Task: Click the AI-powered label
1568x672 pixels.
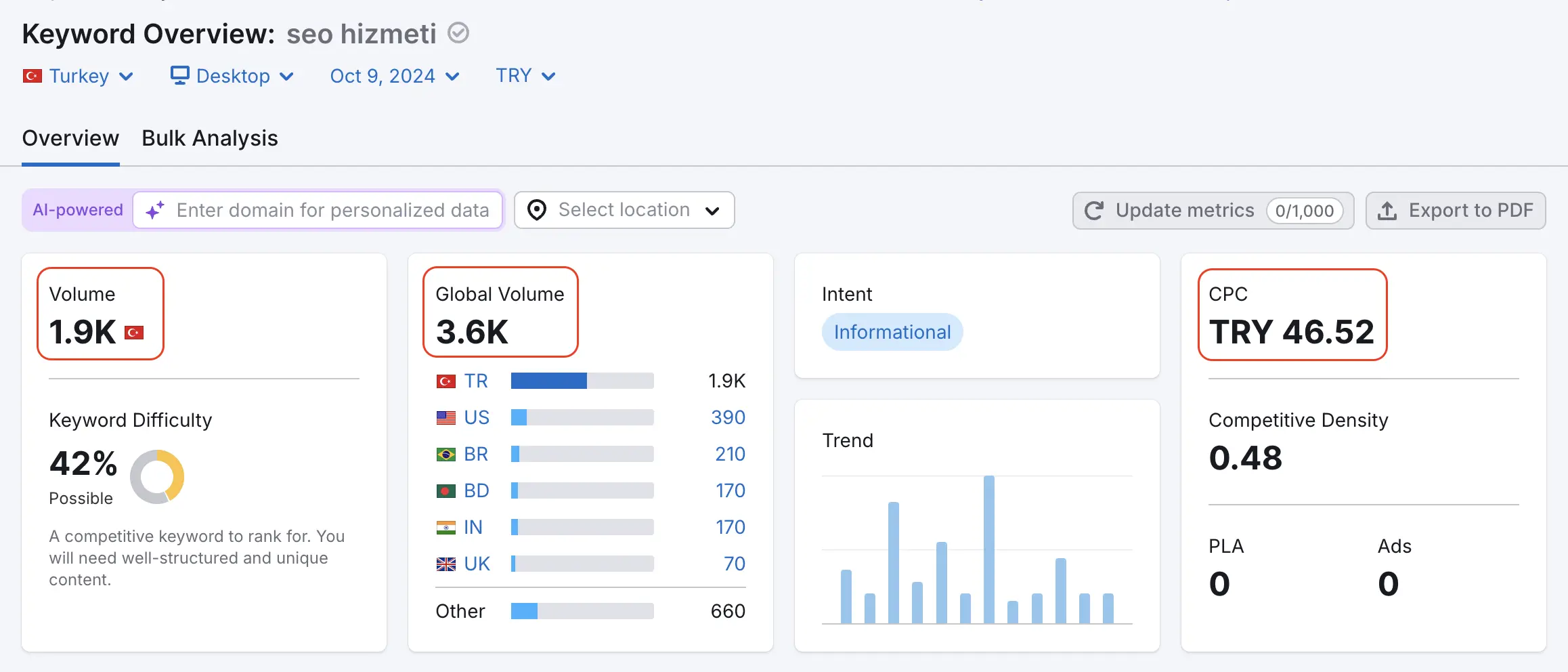Action: click(78, 210)
